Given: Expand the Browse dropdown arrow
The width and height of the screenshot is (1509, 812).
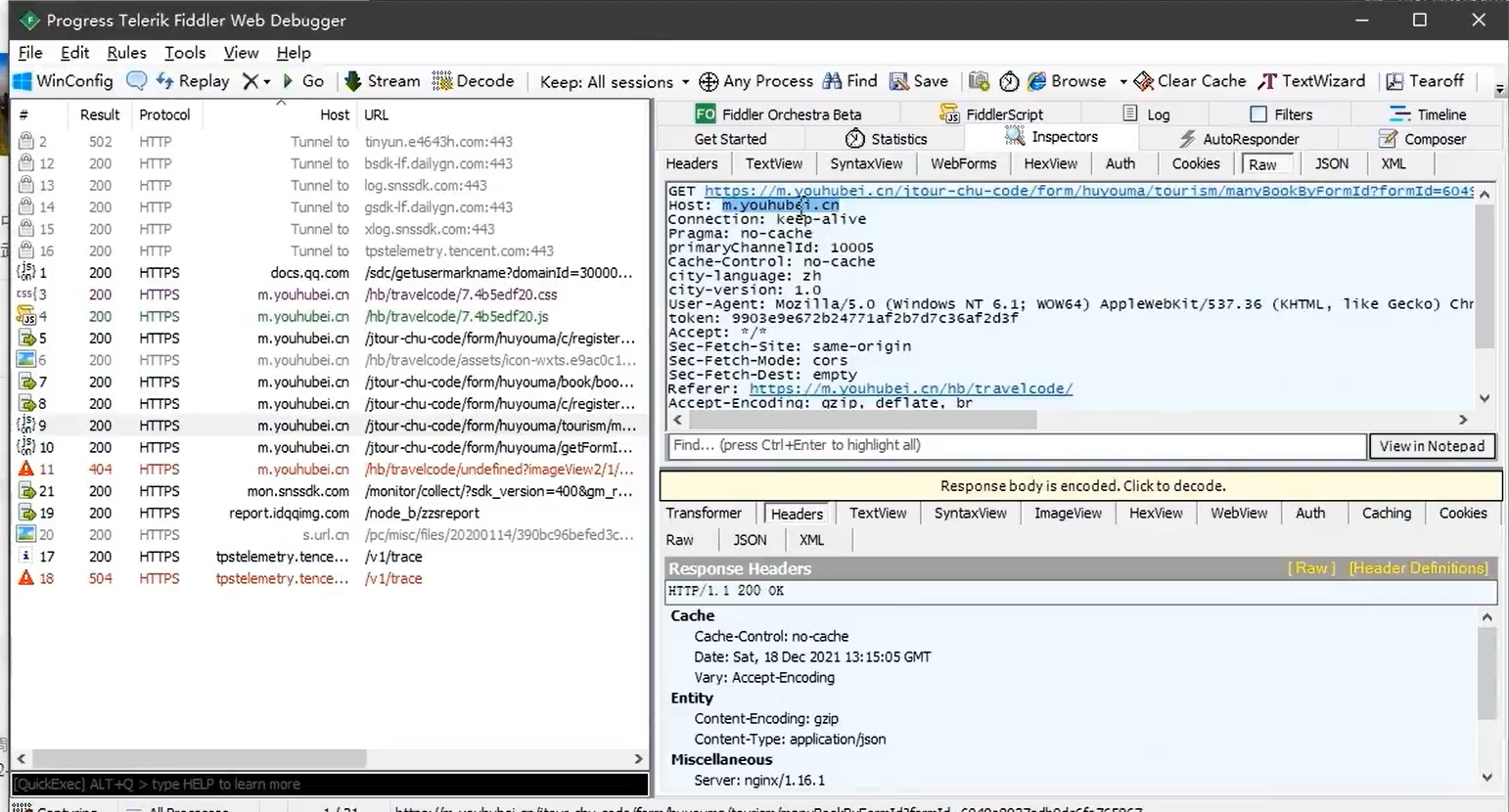Looking at the screenshot, I should coord(1122,82).
